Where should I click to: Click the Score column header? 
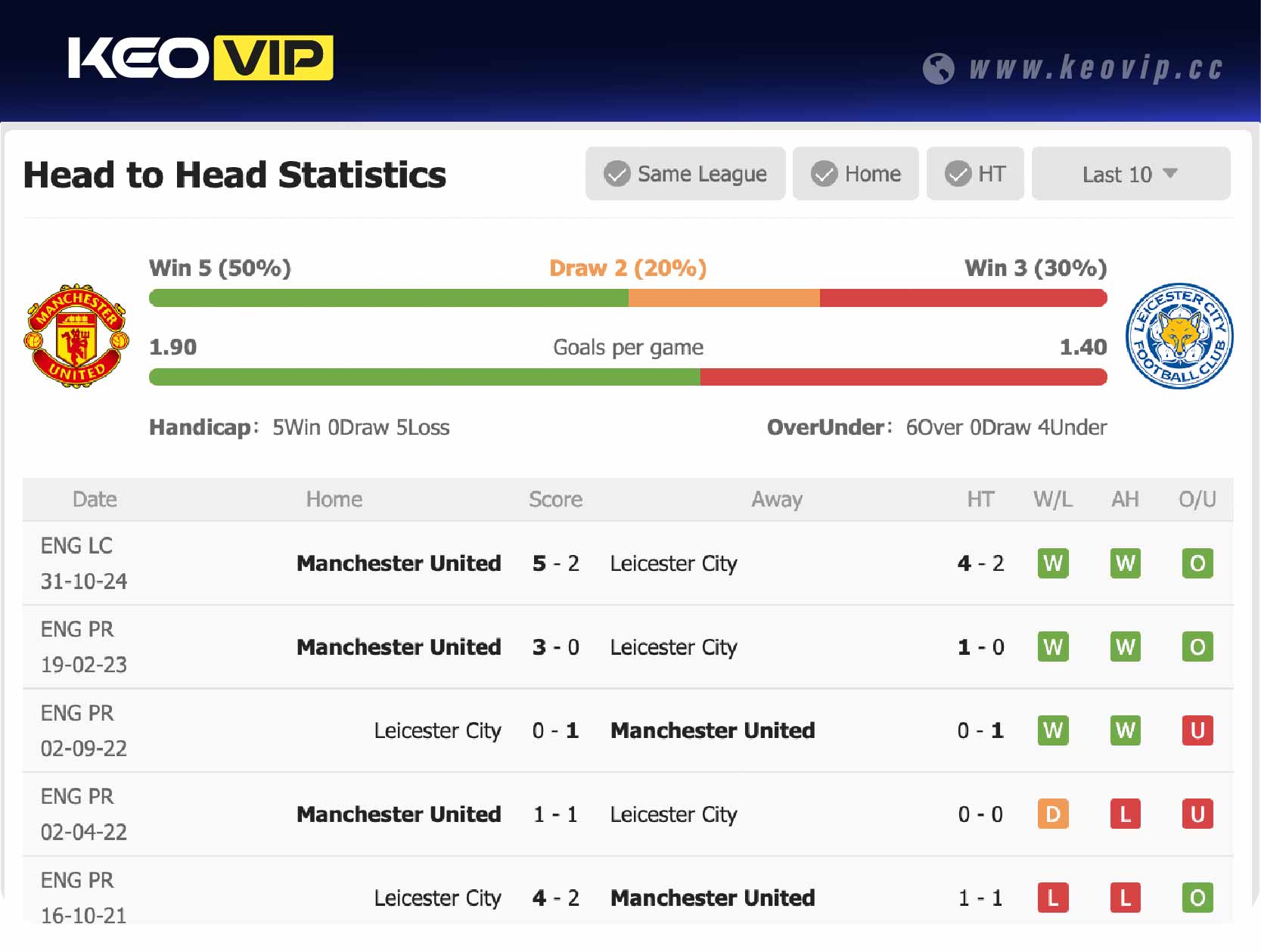[x=555, y=499]
